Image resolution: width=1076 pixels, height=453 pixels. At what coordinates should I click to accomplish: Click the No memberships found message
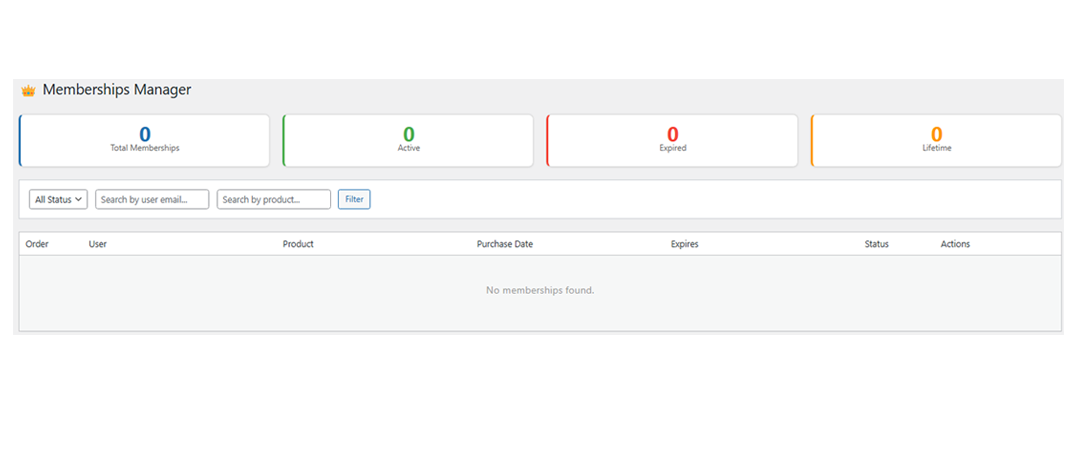(x=540, y=290)
